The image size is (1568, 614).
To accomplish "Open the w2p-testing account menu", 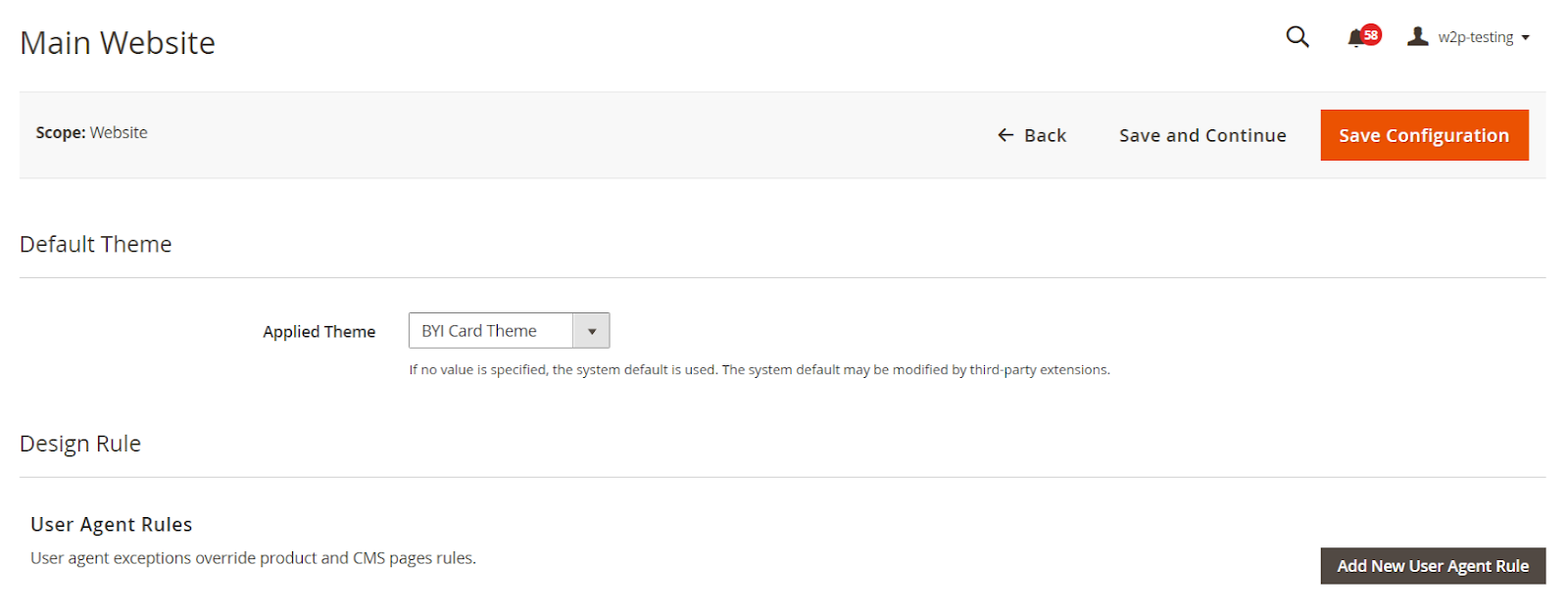I will (x=1475, y=37).
